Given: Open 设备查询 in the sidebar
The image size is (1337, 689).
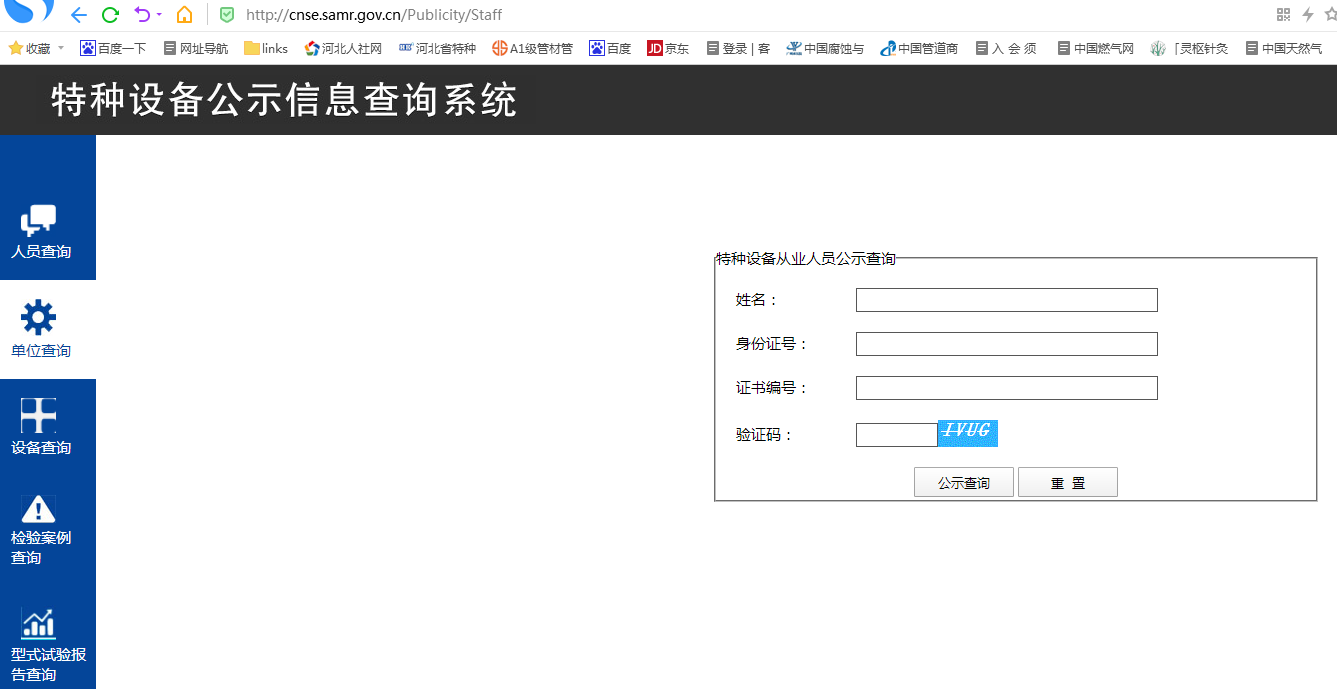Looking at the screenshot, I should (41, 427).
